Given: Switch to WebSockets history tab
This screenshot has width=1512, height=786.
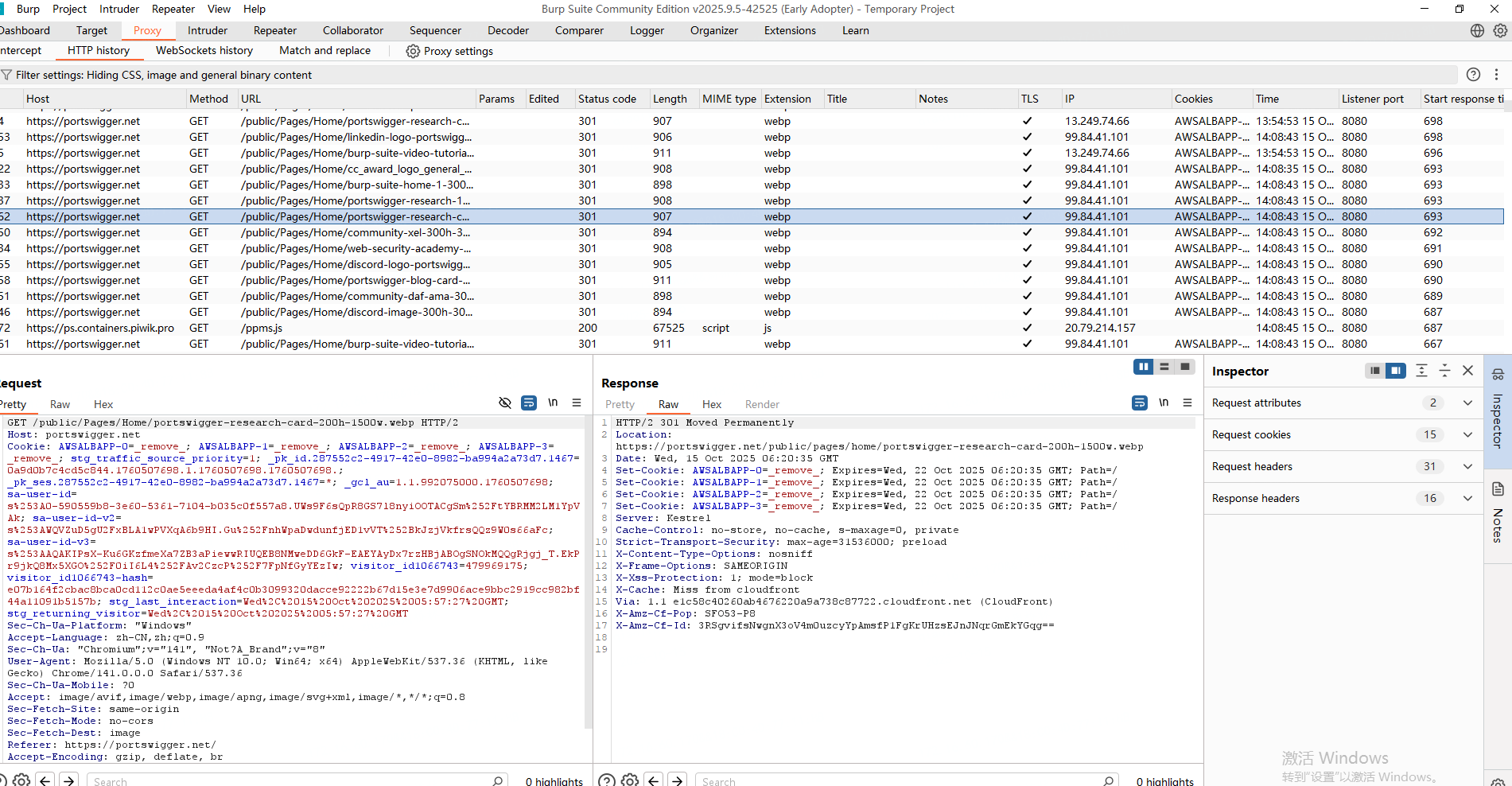Looking at the screenshot, I should pos(204,50).
